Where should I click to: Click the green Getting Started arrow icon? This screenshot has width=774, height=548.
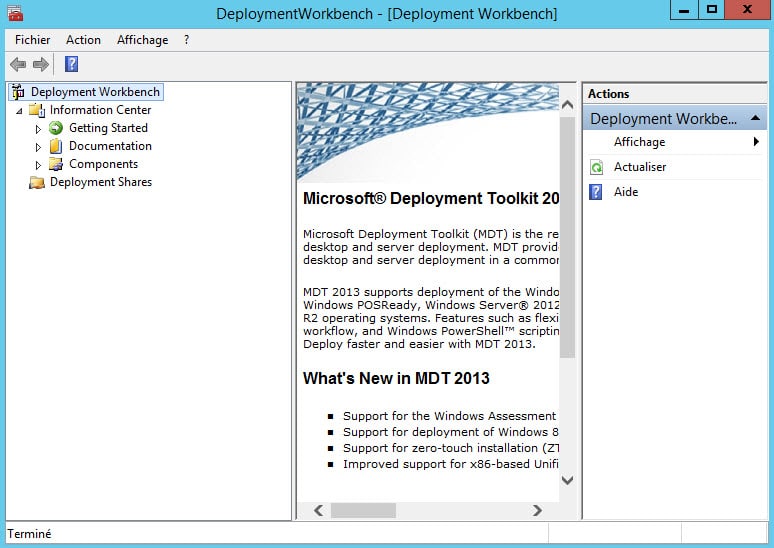[x=56, y=128]
